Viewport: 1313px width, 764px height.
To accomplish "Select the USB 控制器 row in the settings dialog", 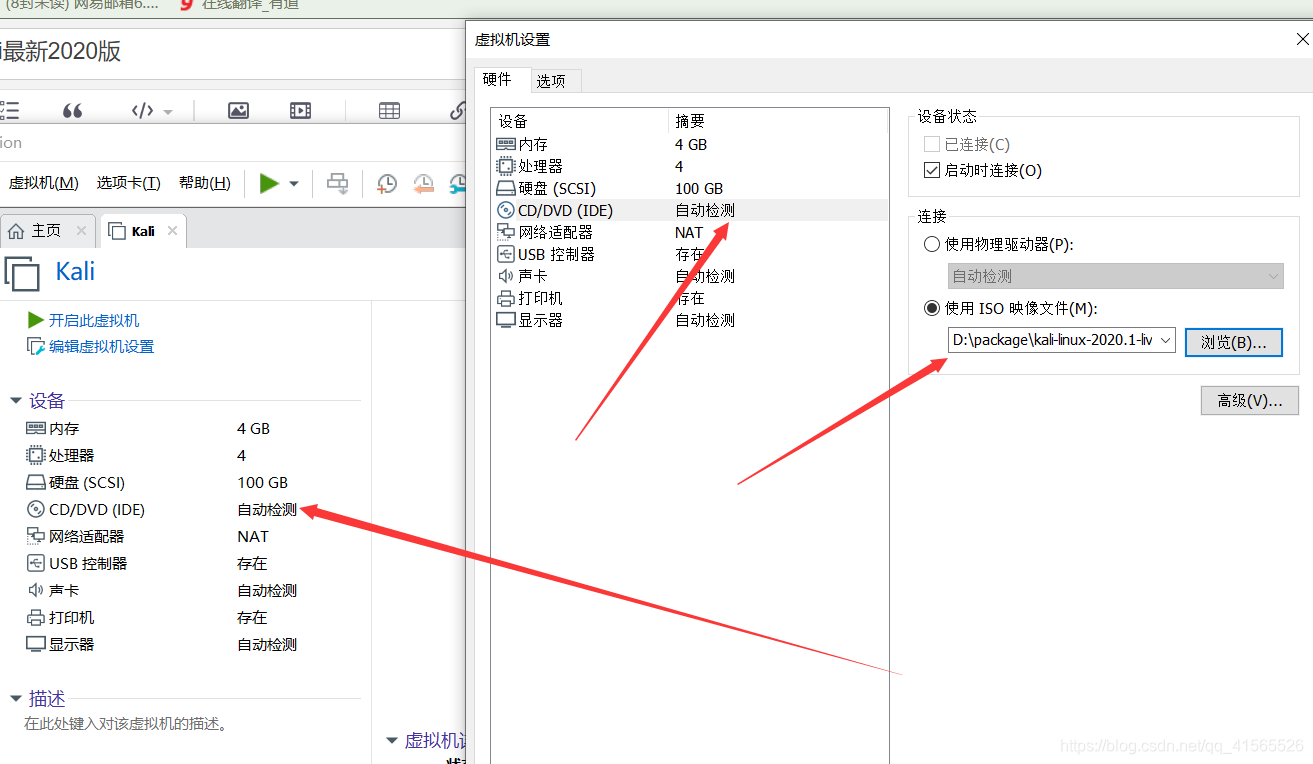I will pyautogui.click(x=690, y=254).
